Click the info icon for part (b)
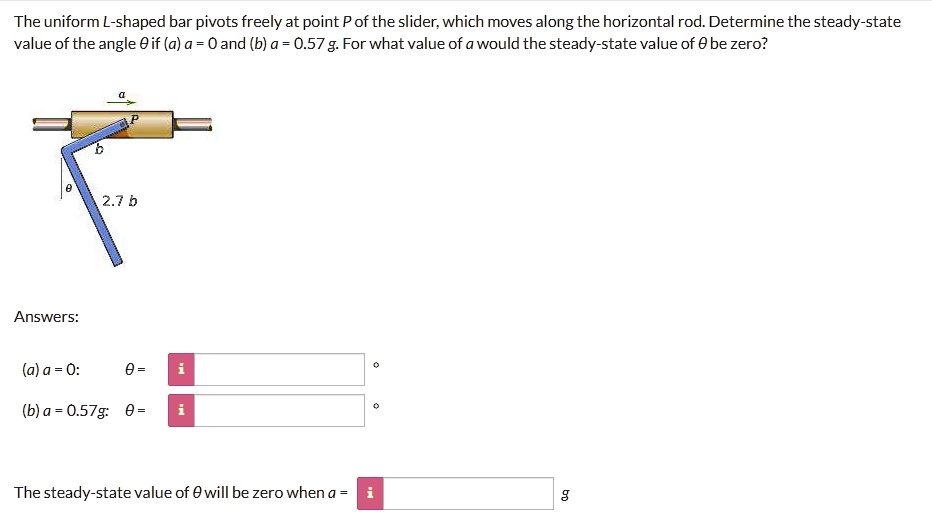The width and height of the screenshot is (932, 516). (x=181, y=410)
